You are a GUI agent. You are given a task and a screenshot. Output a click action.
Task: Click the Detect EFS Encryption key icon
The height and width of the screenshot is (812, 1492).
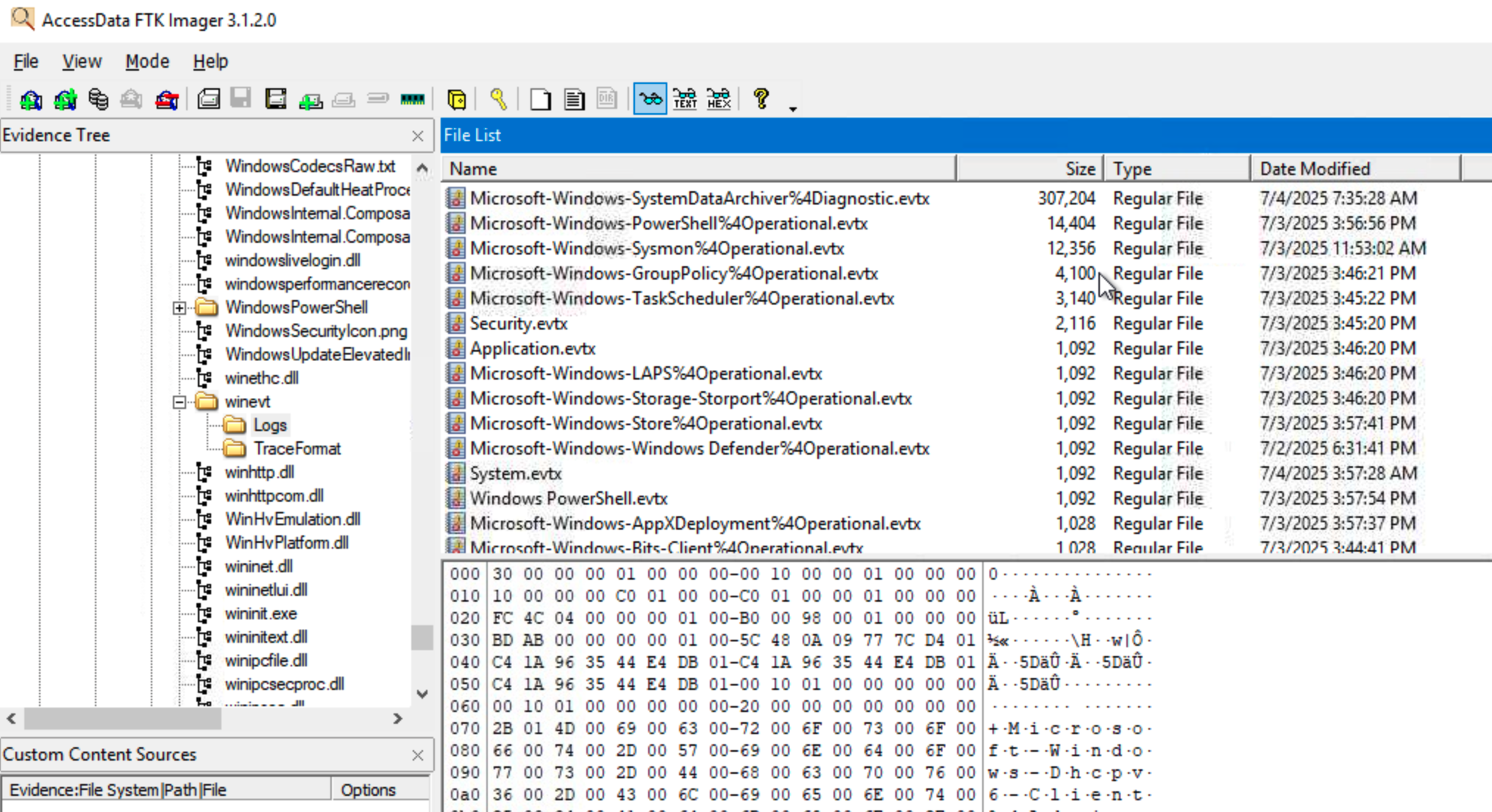[499, 99]
